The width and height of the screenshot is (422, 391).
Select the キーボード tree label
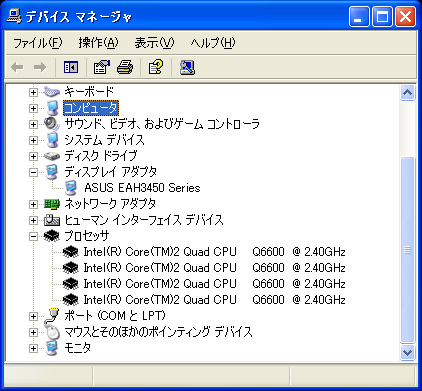pos(89,91)
